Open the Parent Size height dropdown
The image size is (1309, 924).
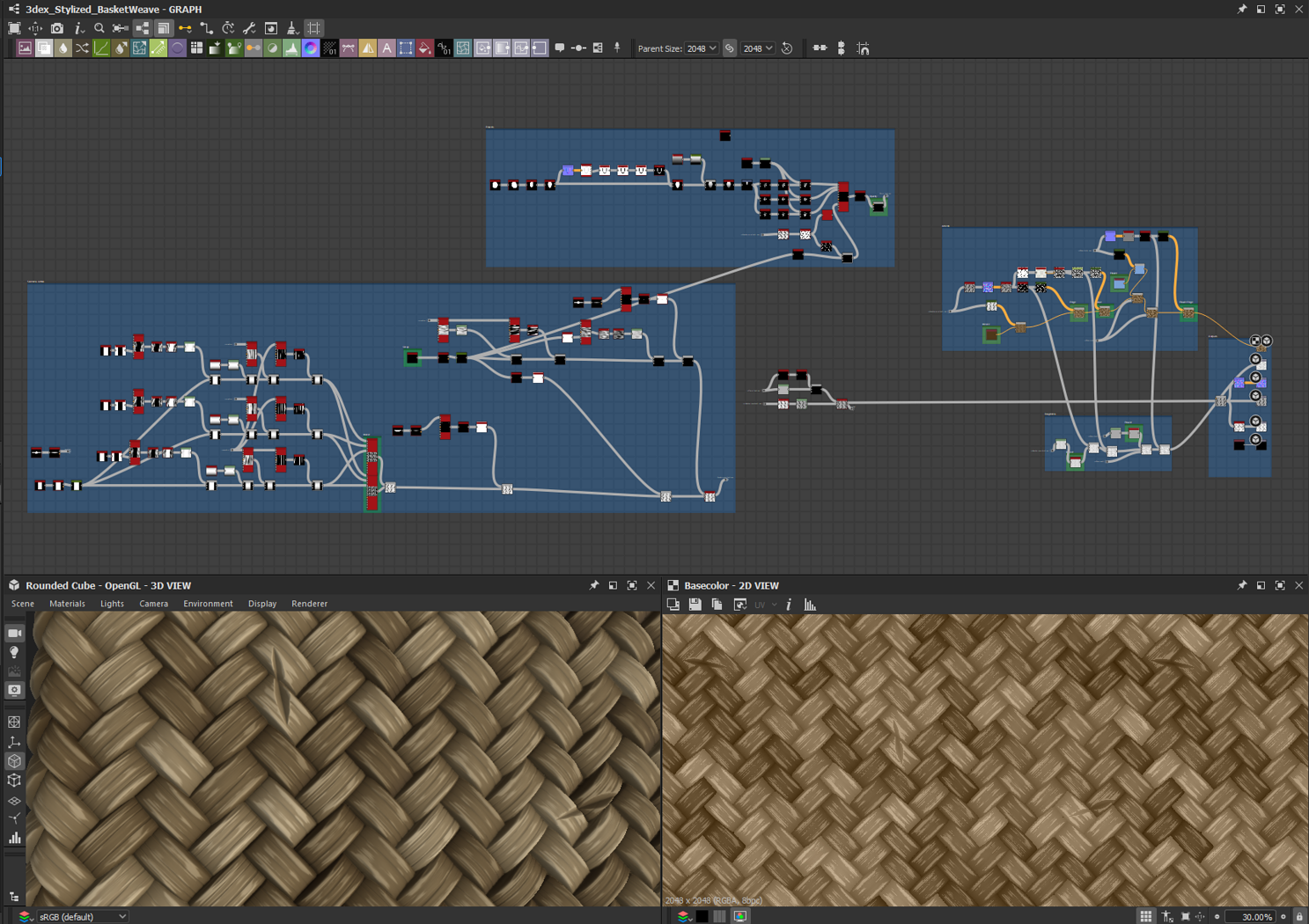pos(758,48)
